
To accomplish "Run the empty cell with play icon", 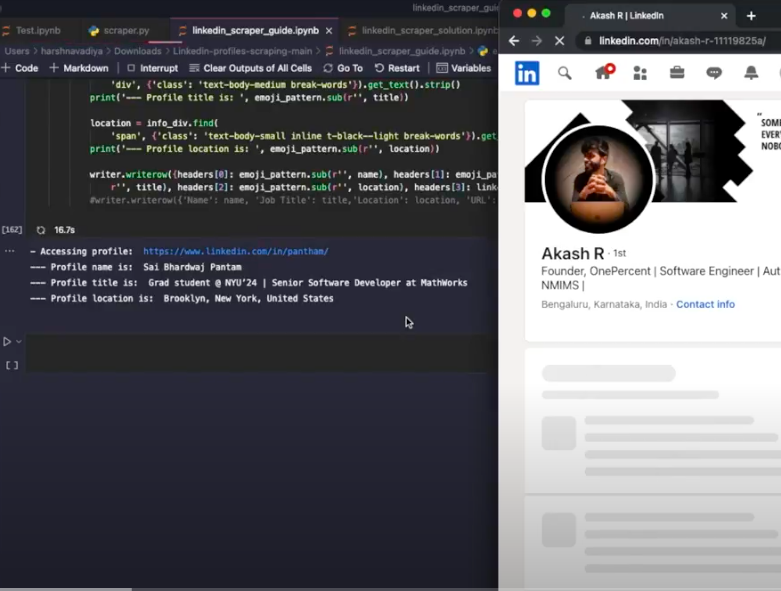I will [x=7, y=342].
